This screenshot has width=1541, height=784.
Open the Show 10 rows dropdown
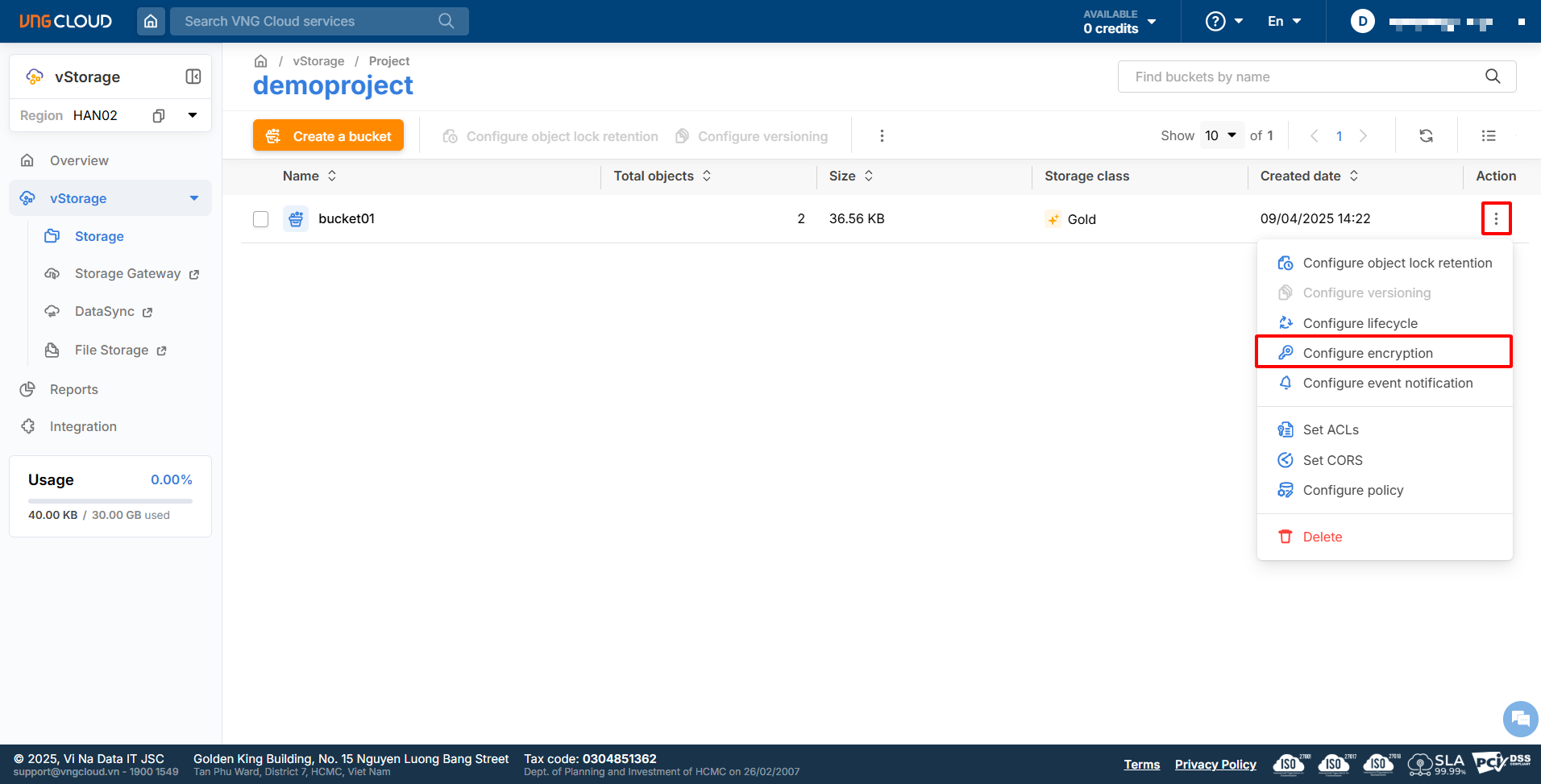click(x=1221, y=135)
